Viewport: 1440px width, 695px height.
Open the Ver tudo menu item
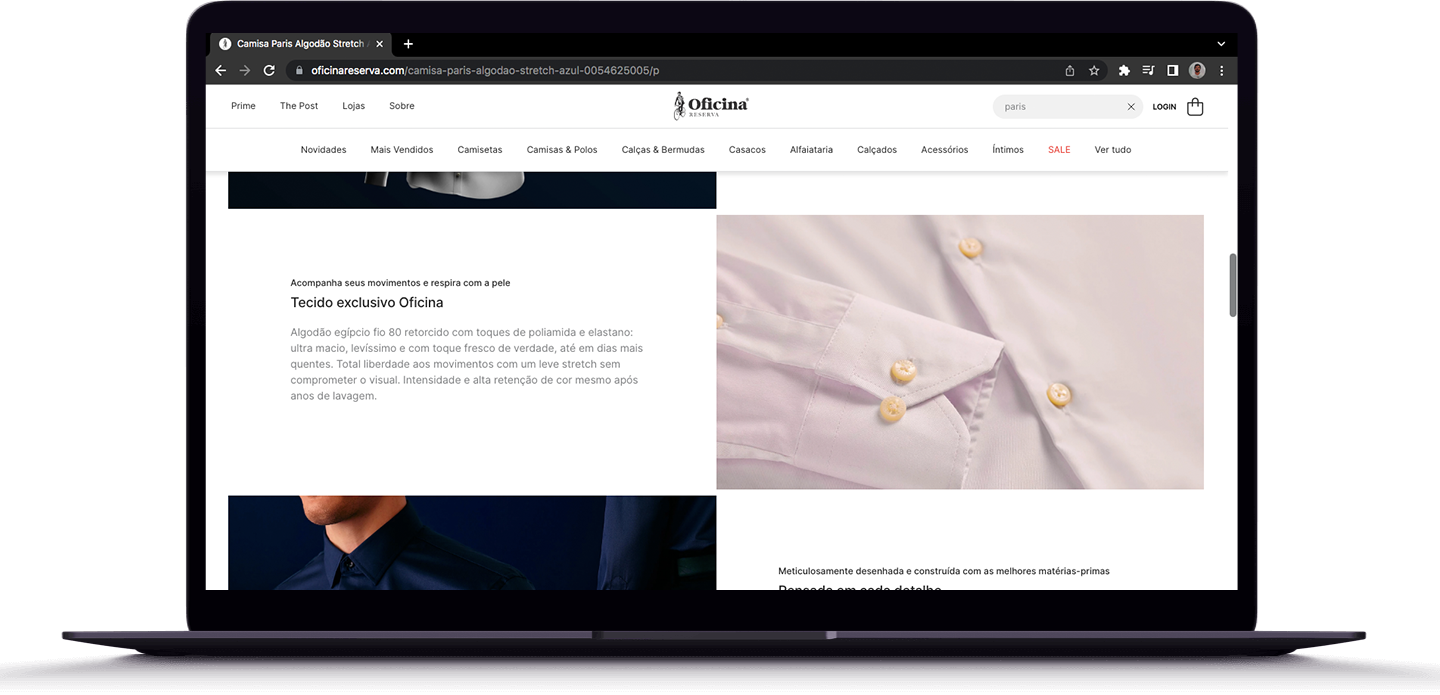(x=1113, y=150)
